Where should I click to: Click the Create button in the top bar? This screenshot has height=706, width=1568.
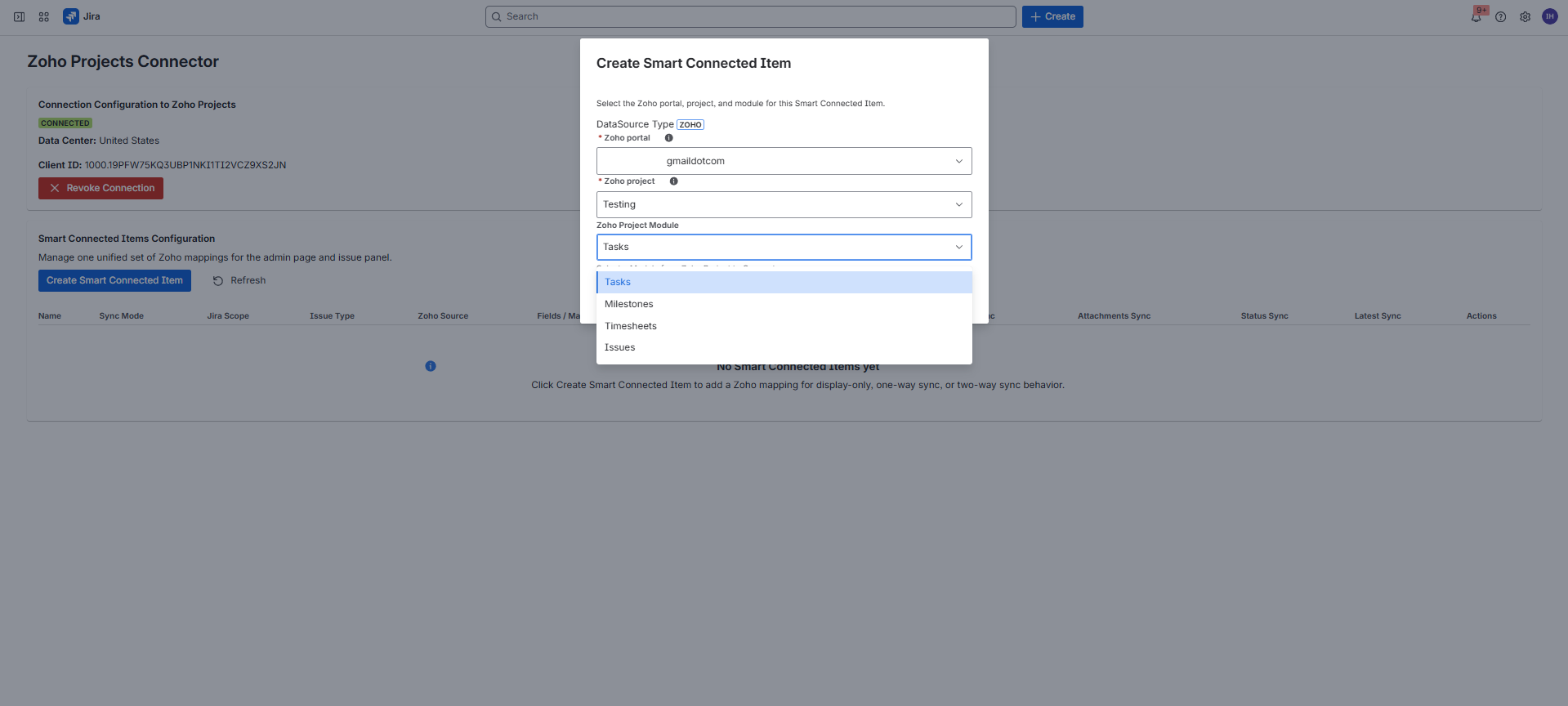tap(1052, 16)
